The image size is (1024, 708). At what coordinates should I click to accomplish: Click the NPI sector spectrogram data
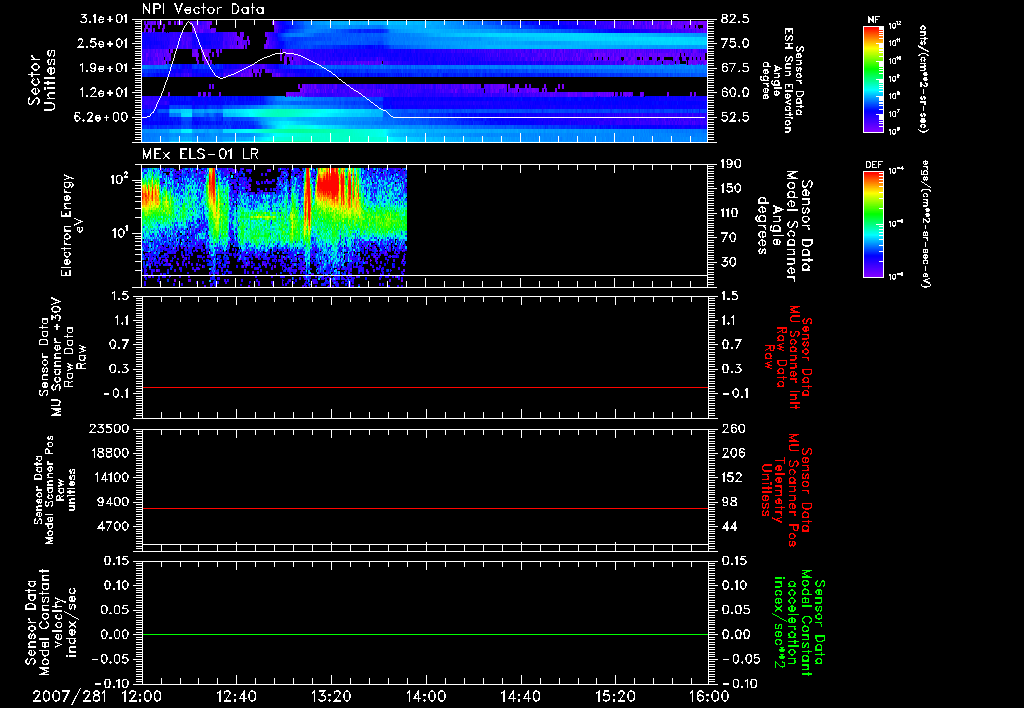(425, 80)
